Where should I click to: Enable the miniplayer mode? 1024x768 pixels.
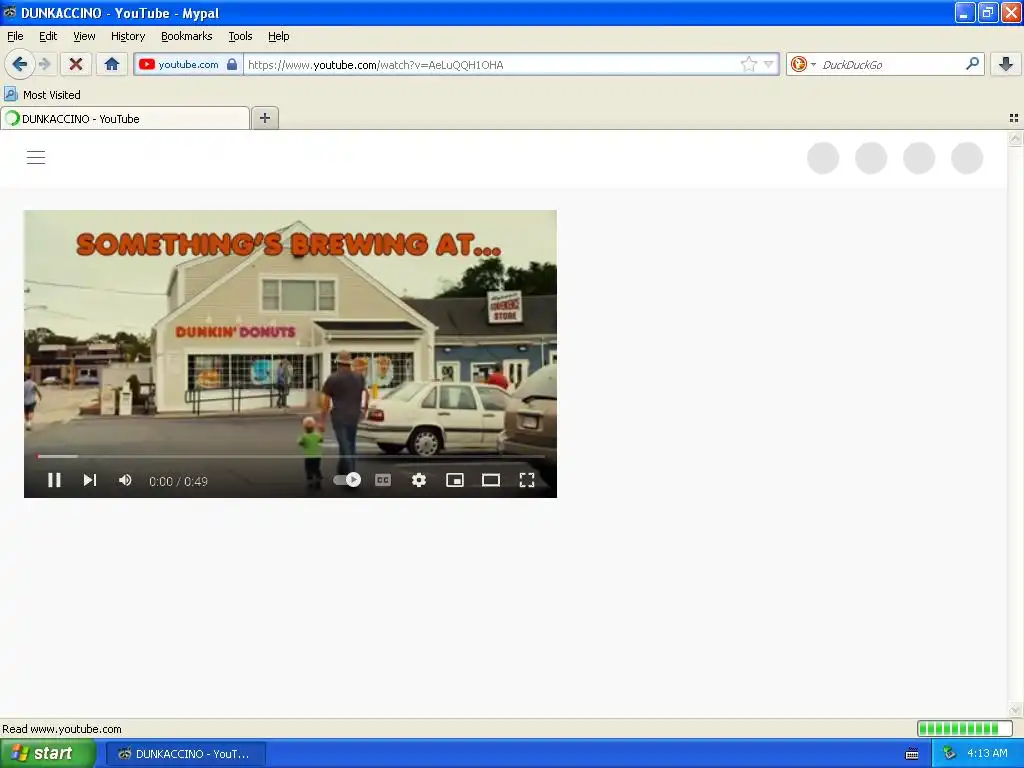(x=455, y=480)
